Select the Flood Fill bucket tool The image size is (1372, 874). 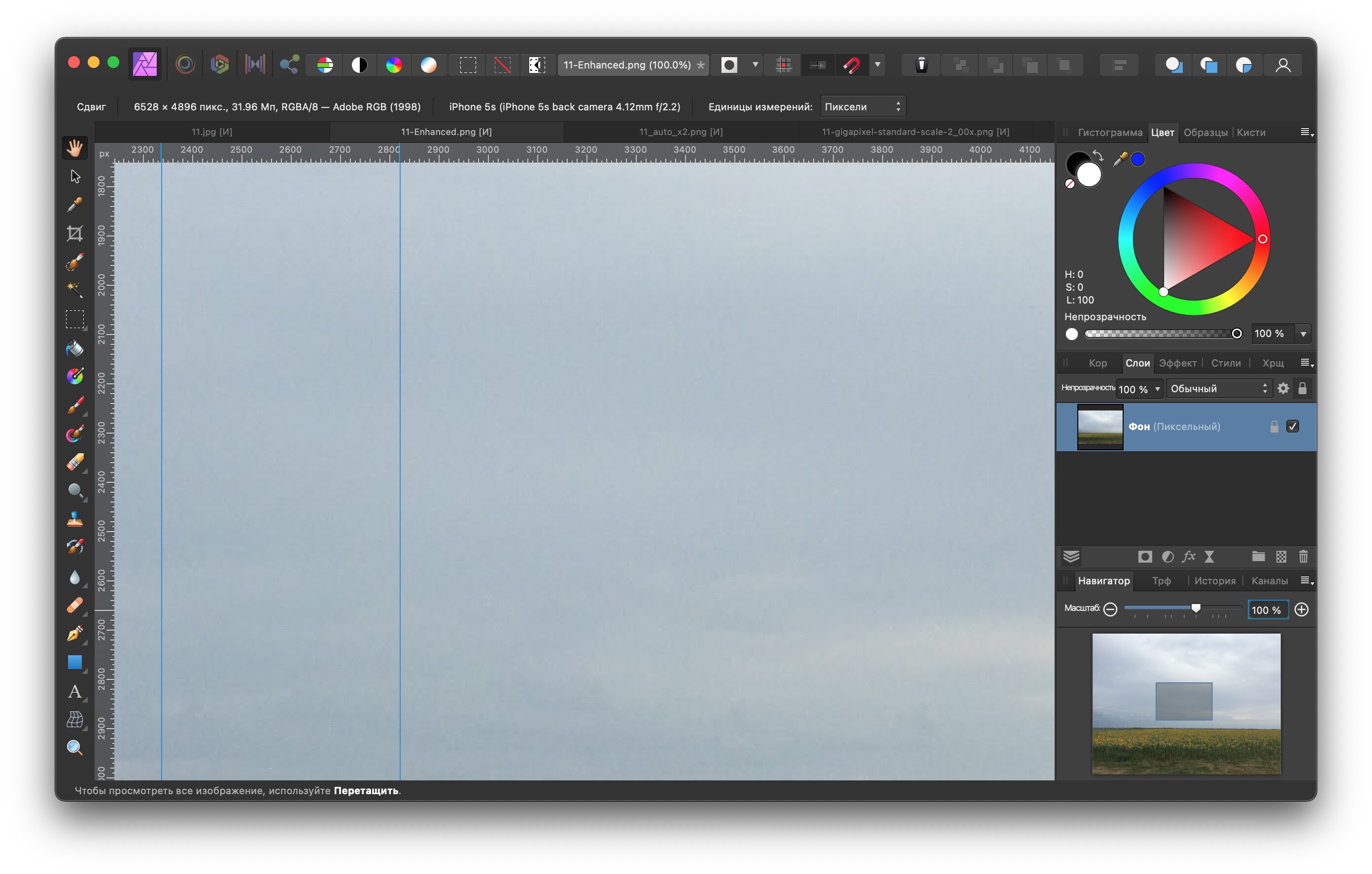tap(74, 347)
